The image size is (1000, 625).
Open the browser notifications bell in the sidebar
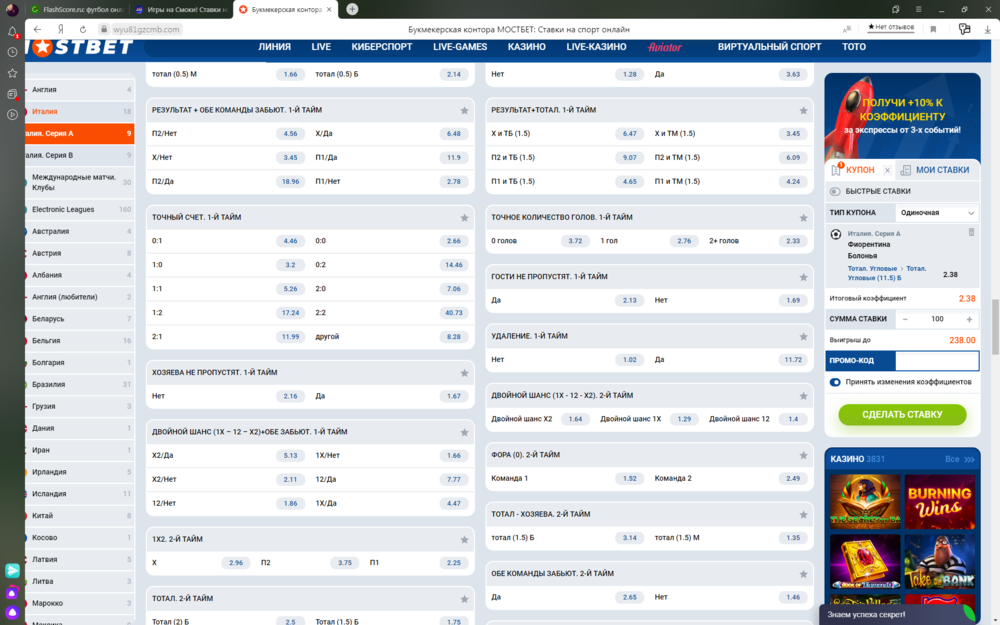(12, 32)
